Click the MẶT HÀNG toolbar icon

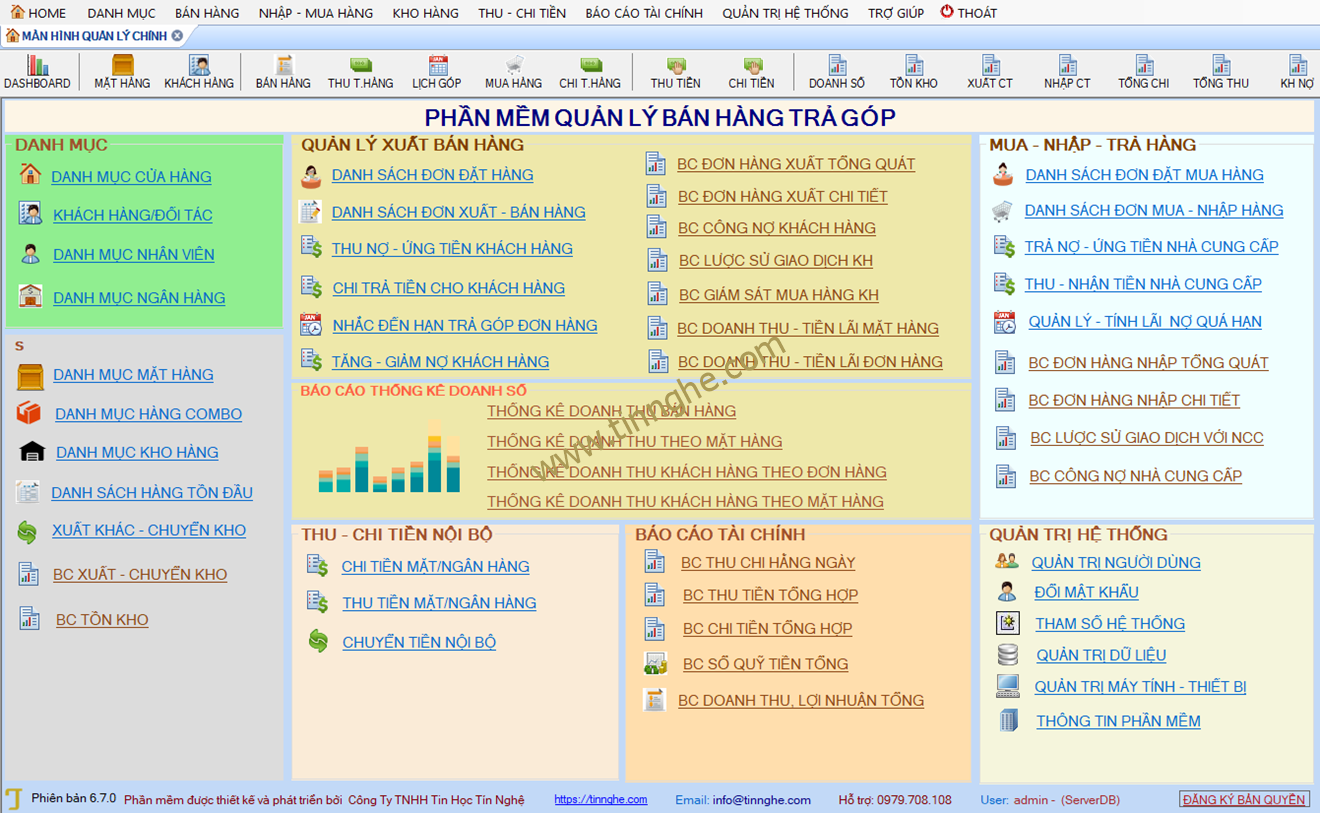[x=122, y=73]
